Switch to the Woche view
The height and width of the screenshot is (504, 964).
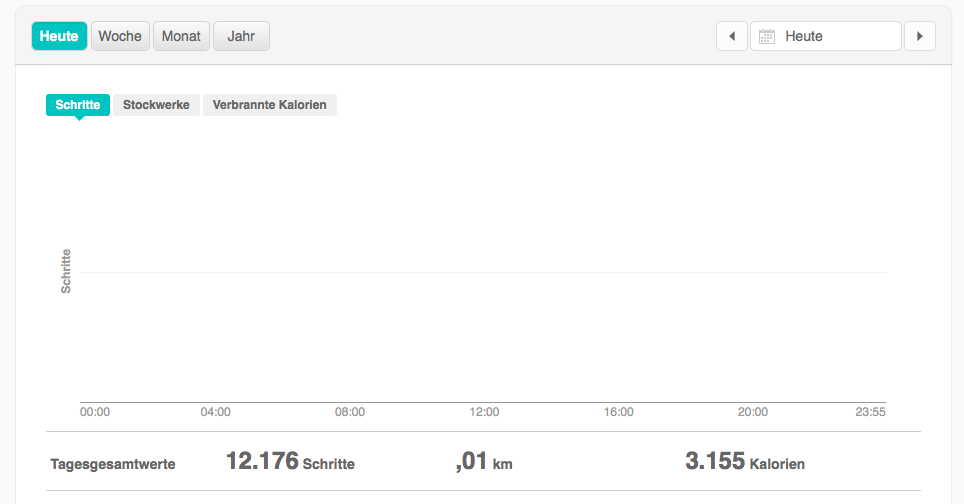[x=120, y=37]
